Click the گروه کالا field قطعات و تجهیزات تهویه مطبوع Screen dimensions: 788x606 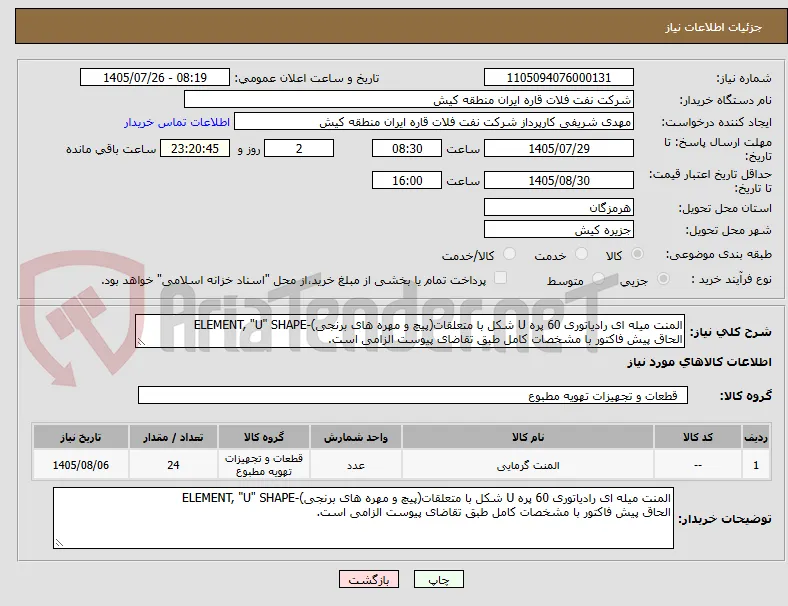[x=413, y=395]
